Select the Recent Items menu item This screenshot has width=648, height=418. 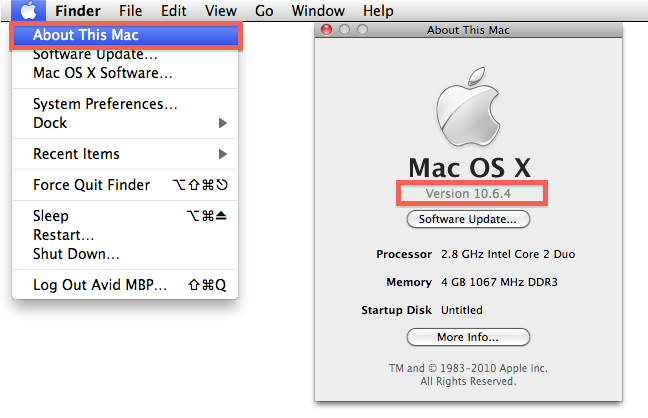(126, 154)
